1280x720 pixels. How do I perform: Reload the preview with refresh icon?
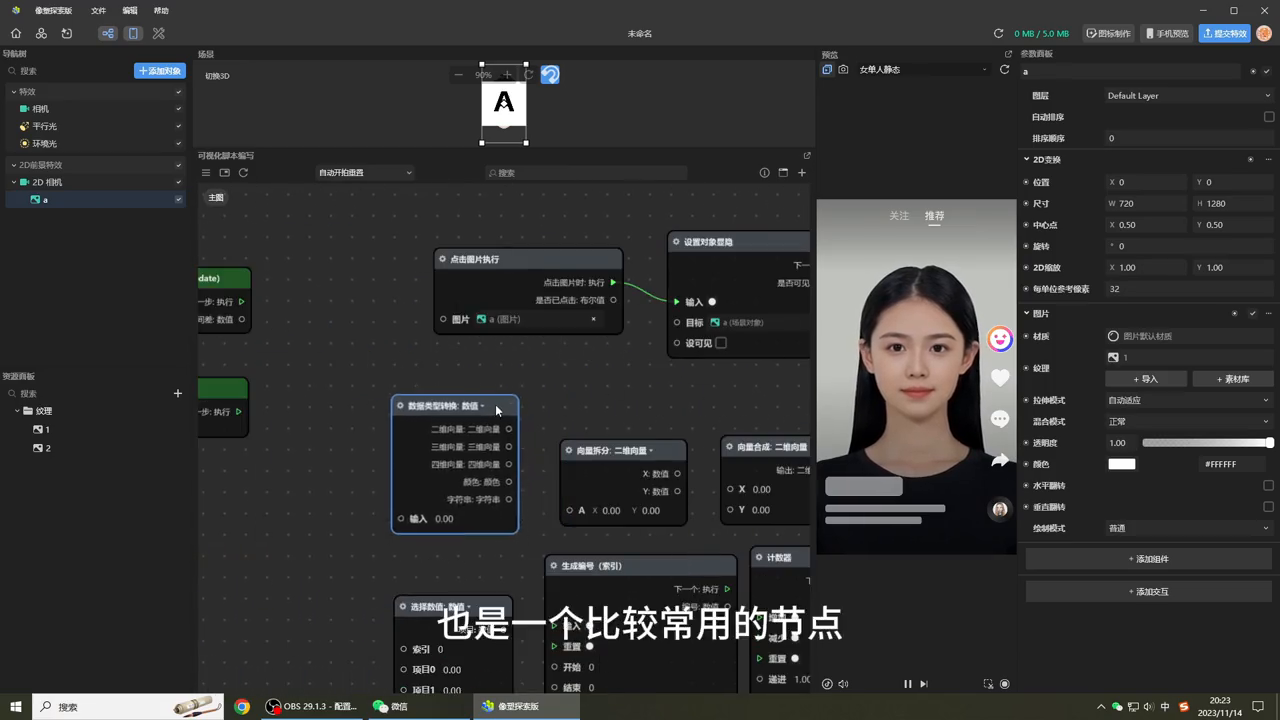1005,70
